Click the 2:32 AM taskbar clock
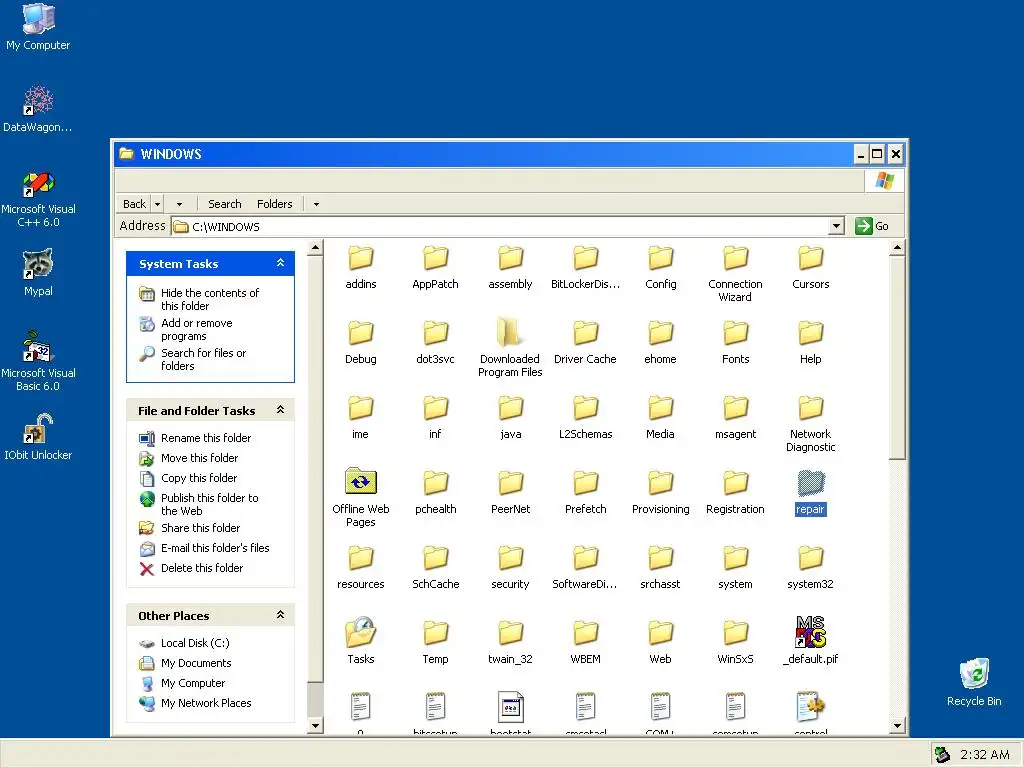The height and width of the screenshot is (768, 1024). tap(984, 754)
